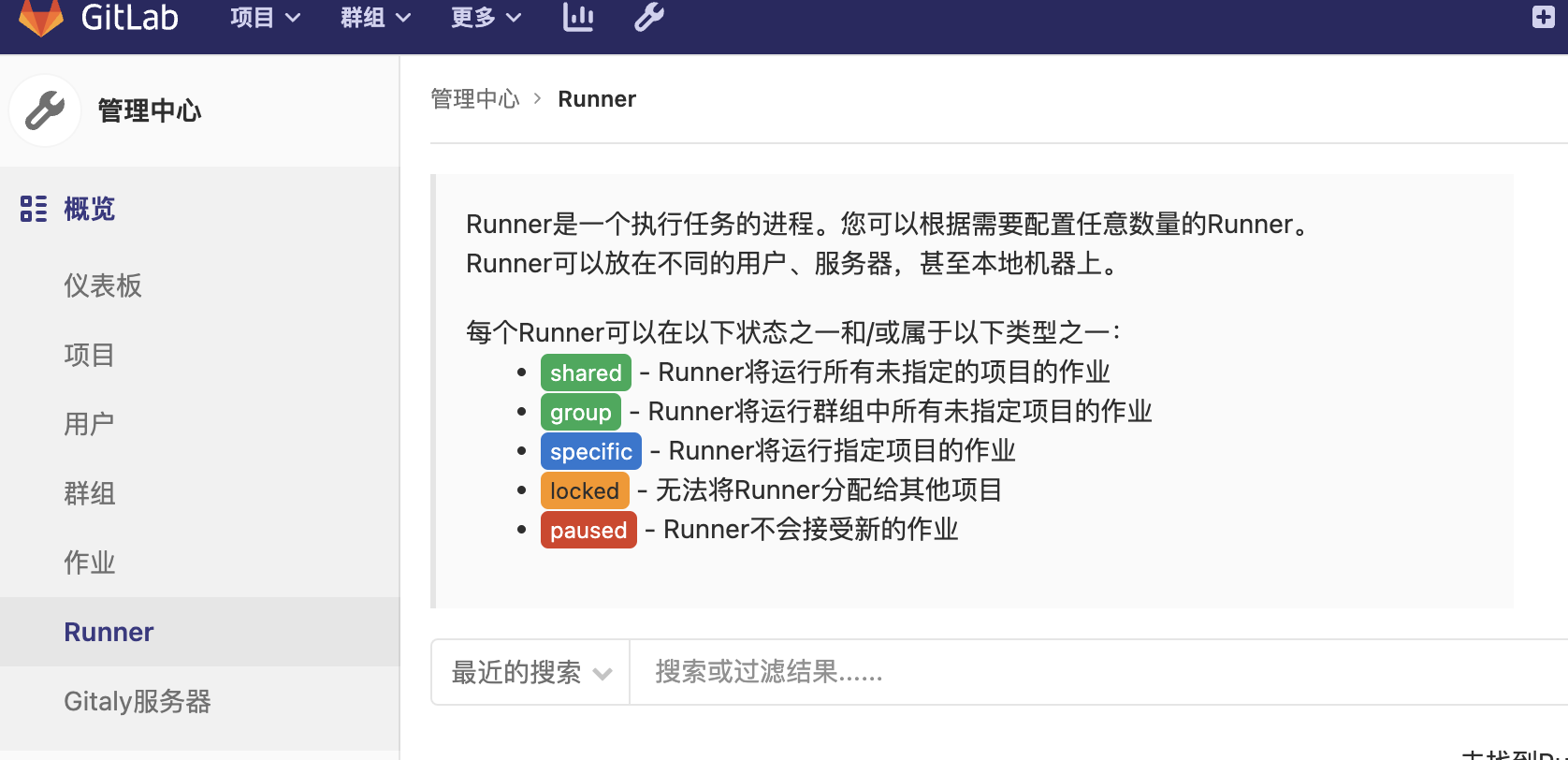Open the 管理中心 sidebar header link
The width and height of the screenshot is (1568, 760).
click(150, 110)
